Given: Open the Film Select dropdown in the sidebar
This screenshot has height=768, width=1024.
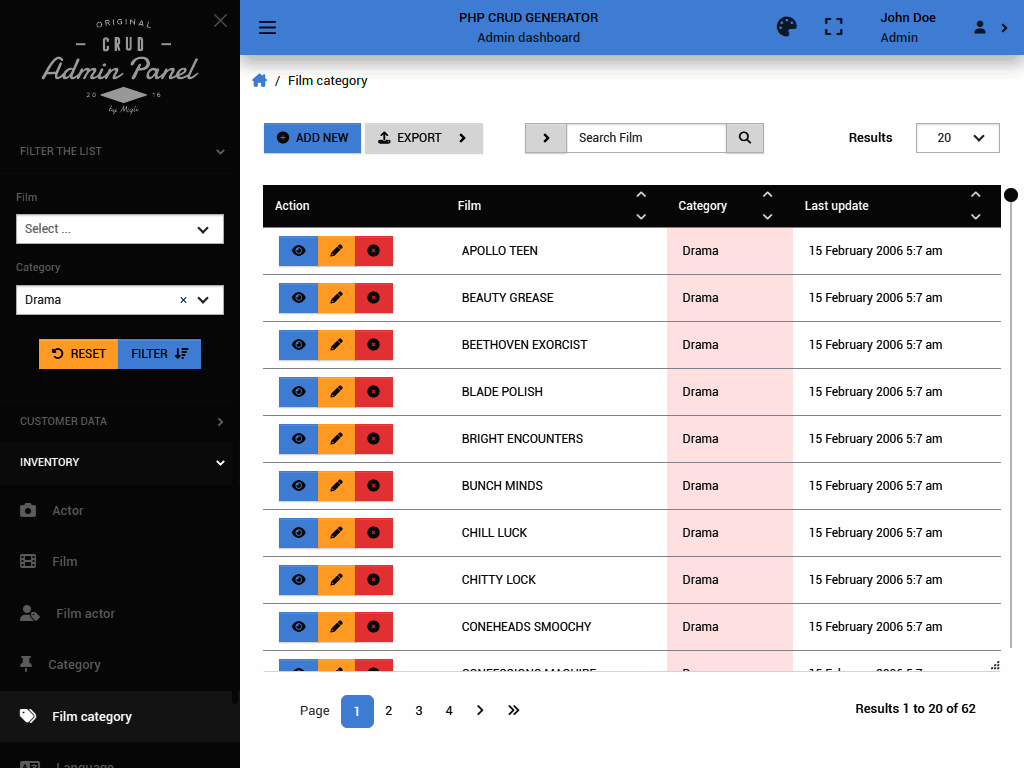Looking at the screenshot, I should tap(119, 229).
